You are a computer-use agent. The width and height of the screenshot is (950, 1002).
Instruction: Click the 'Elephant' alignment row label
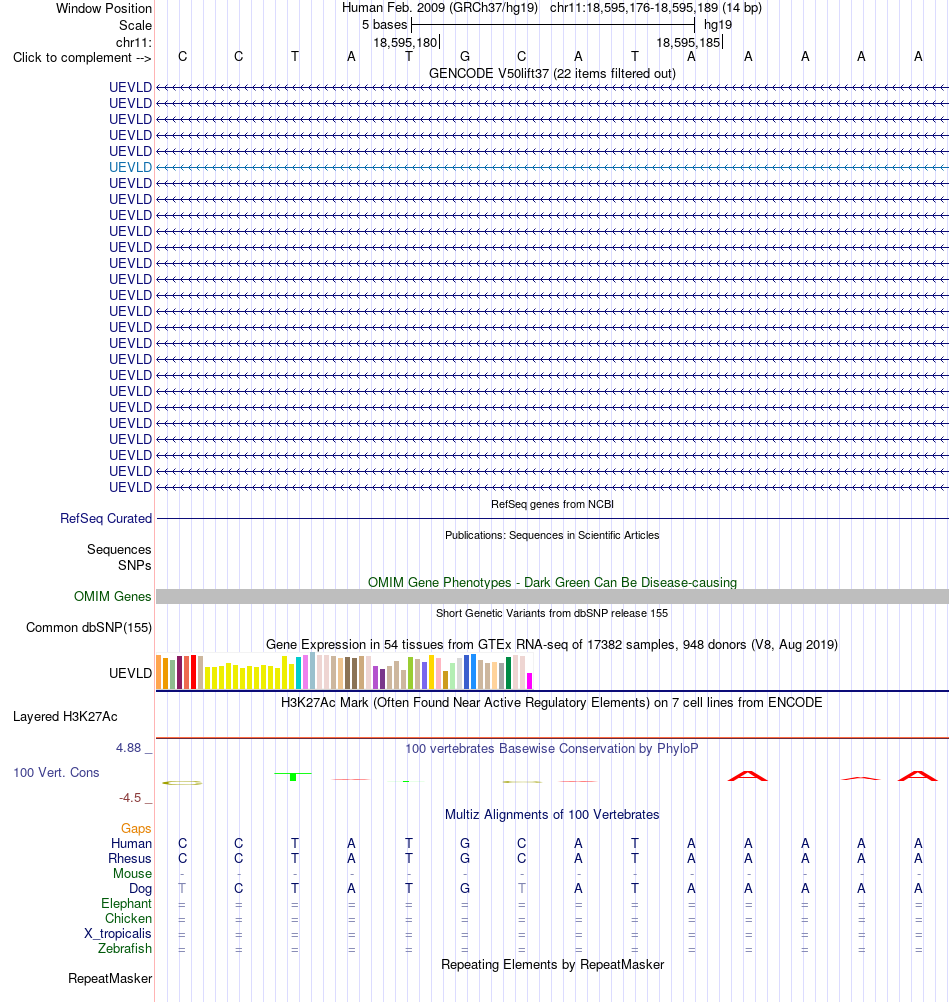126,904
